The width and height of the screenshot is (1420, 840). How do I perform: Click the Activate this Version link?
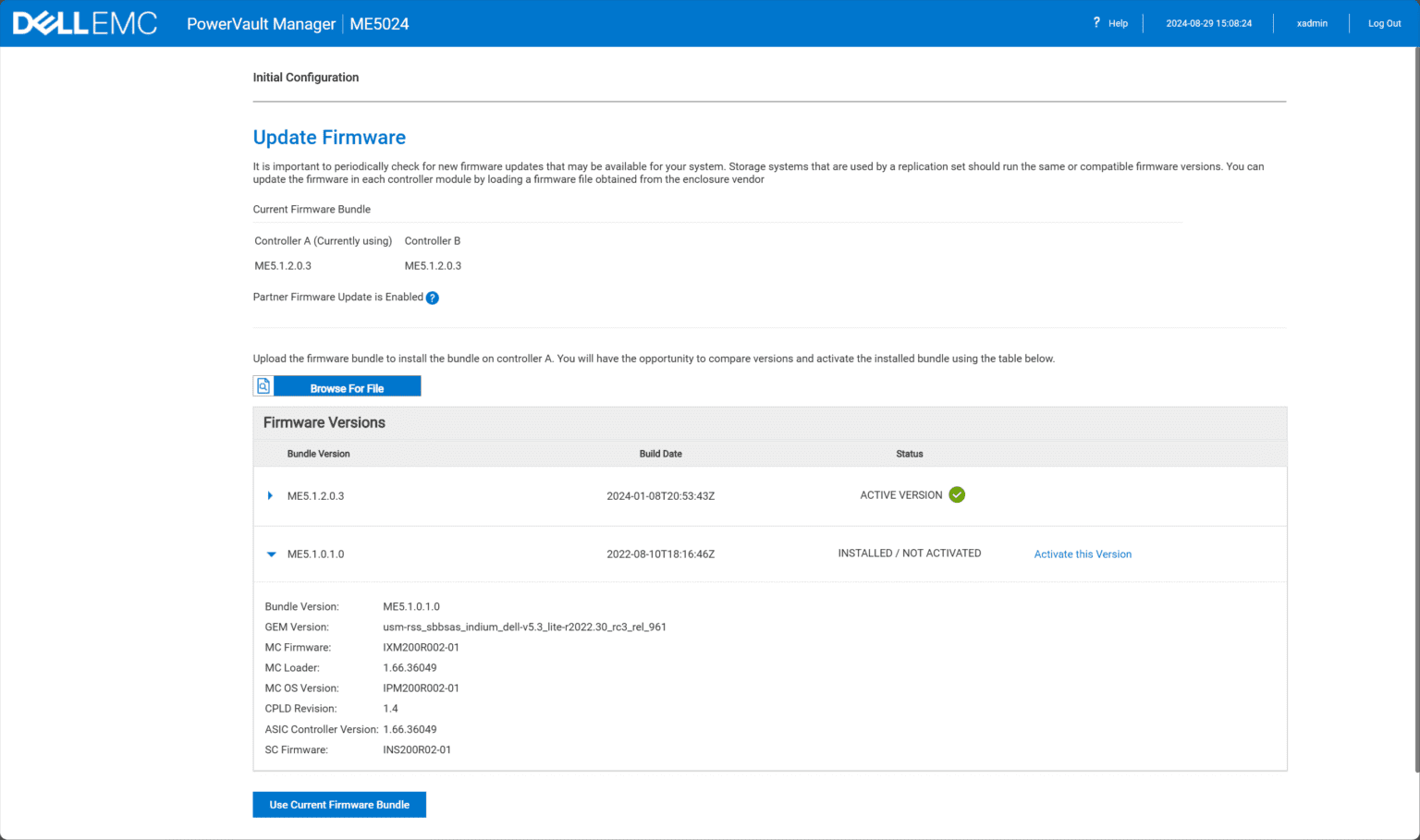[1083, 554]
